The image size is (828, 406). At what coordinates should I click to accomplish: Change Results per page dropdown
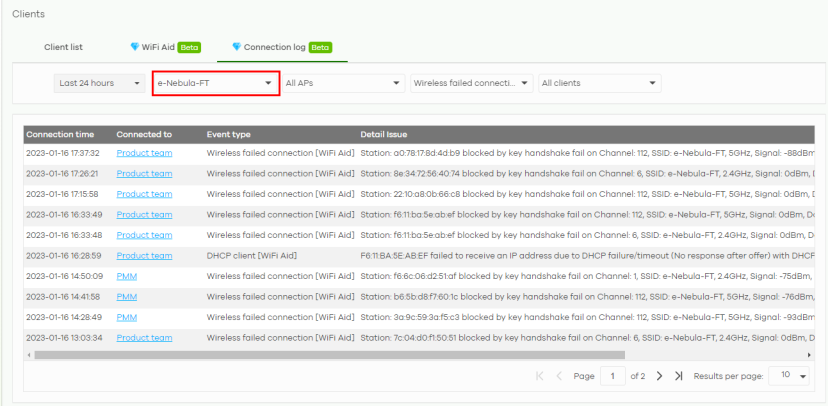(x=788, y=375)
